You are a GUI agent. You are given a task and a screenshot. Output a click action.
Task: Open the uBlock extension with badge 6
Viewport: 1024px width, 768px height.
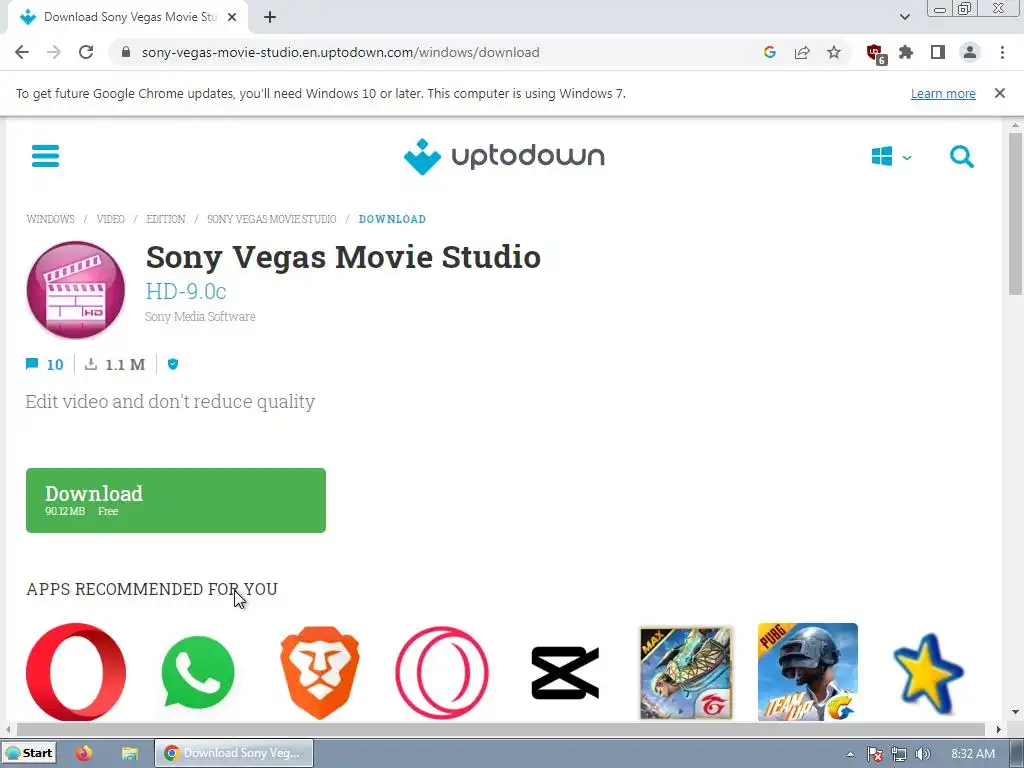pos(875,54)
